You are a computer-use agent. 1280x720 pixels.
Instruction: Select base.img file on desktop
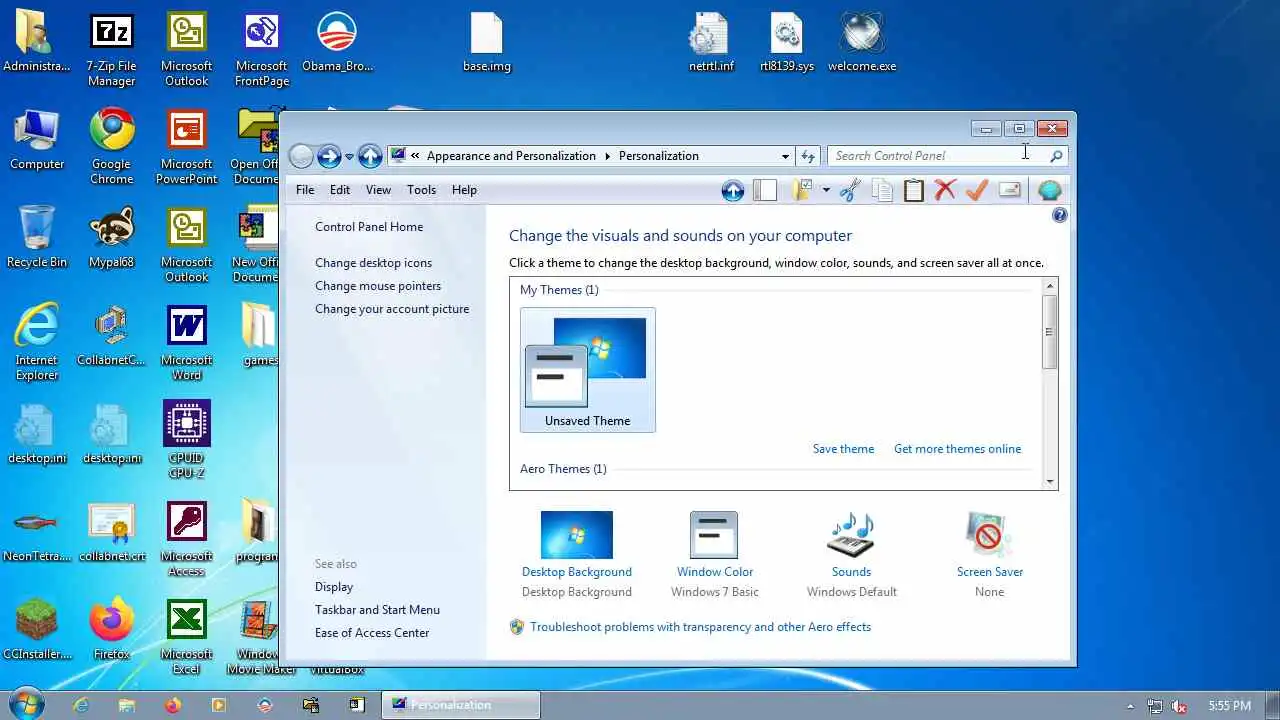click(487, 42)
